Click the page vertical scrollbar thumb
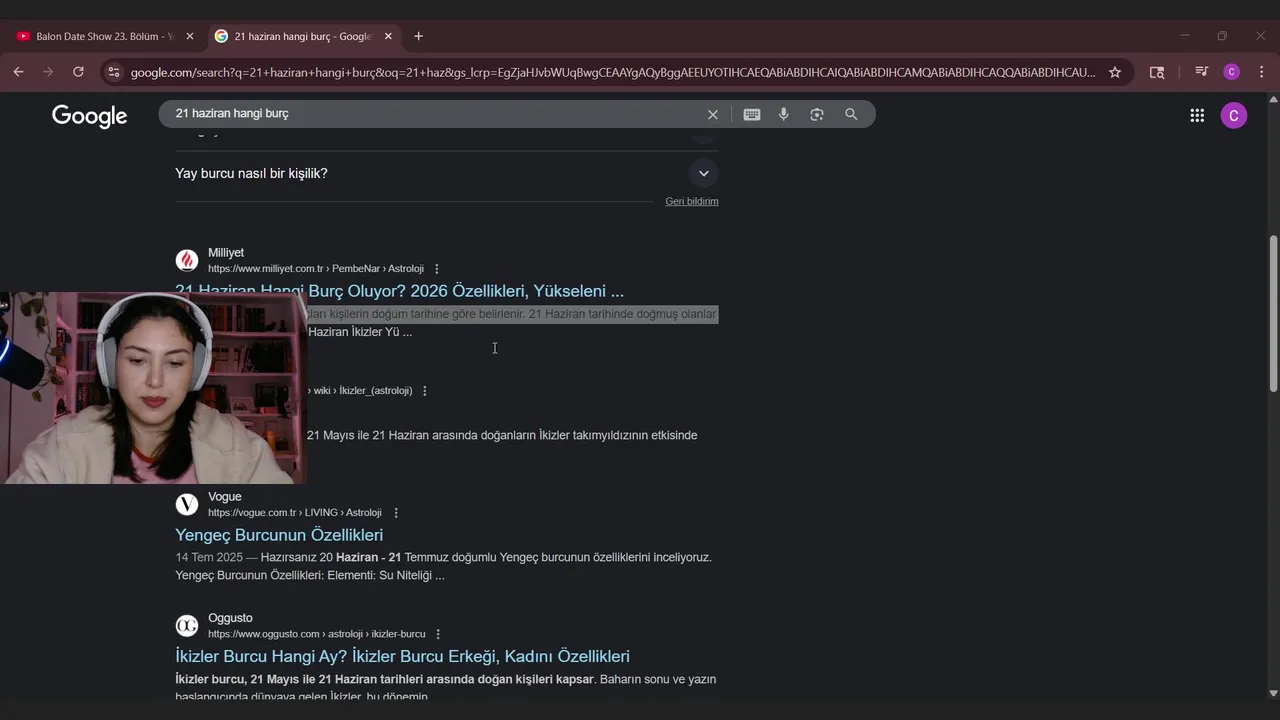This screenshot has width=1280, height=720. (x=1272, y=313)
